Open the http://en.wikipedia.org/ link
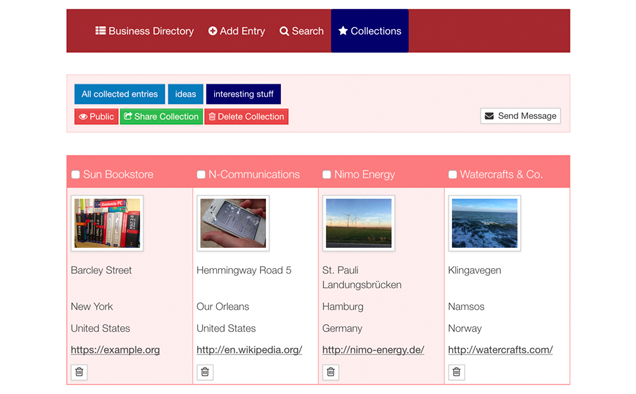 [249, 350]
